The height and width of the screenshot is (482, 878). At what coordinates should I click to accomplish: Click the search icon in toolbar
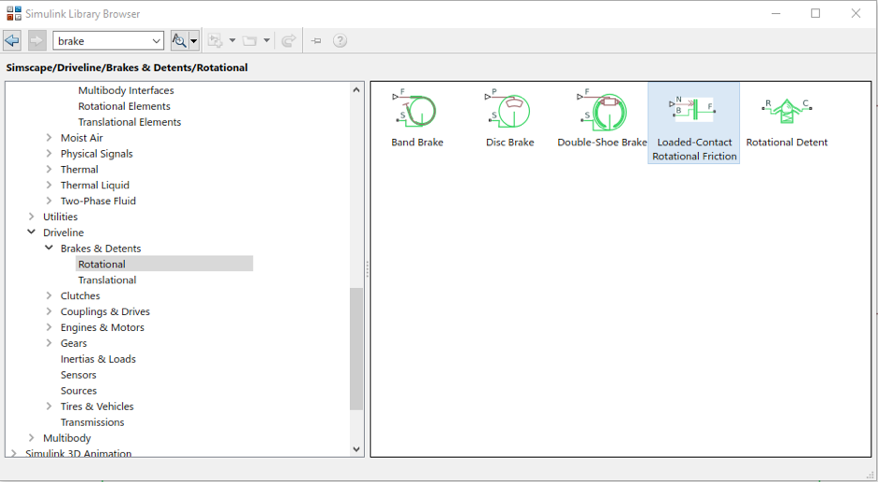click(x=179, y=41)
